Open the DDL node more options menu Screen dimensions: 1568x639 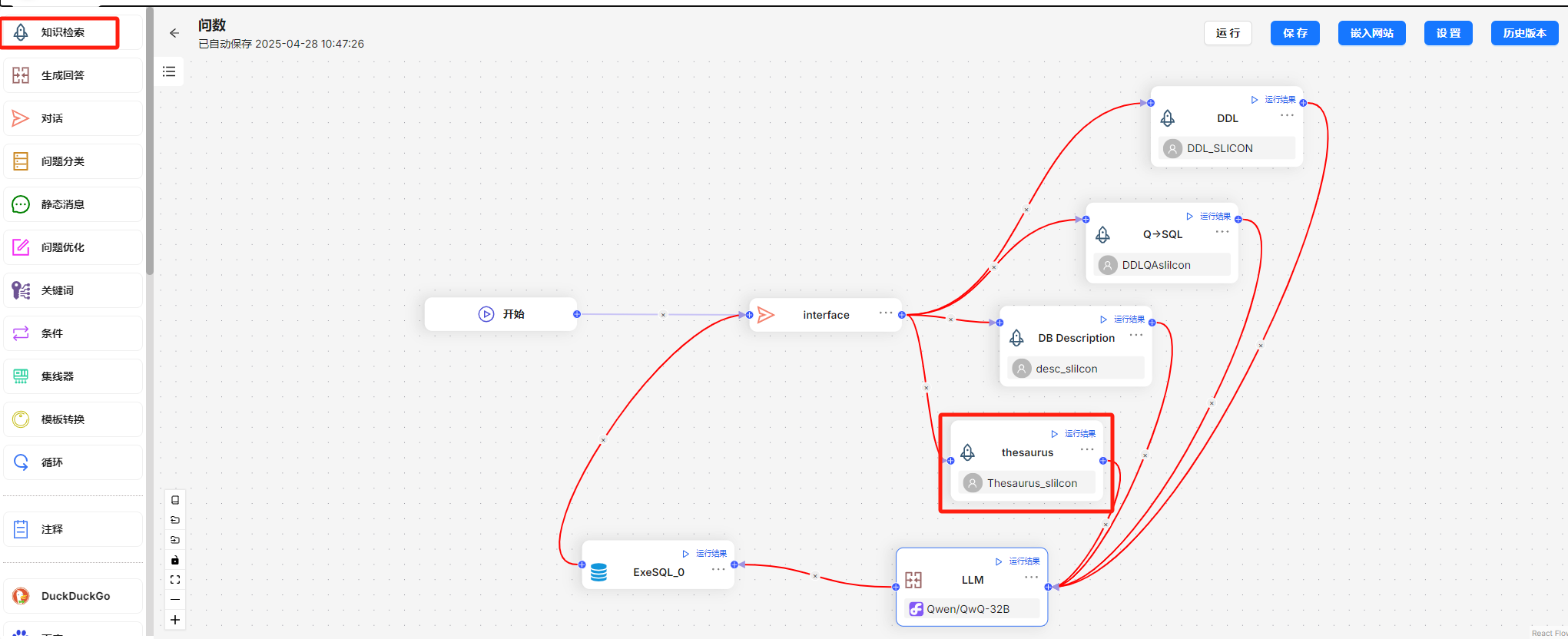point(1287,115)
